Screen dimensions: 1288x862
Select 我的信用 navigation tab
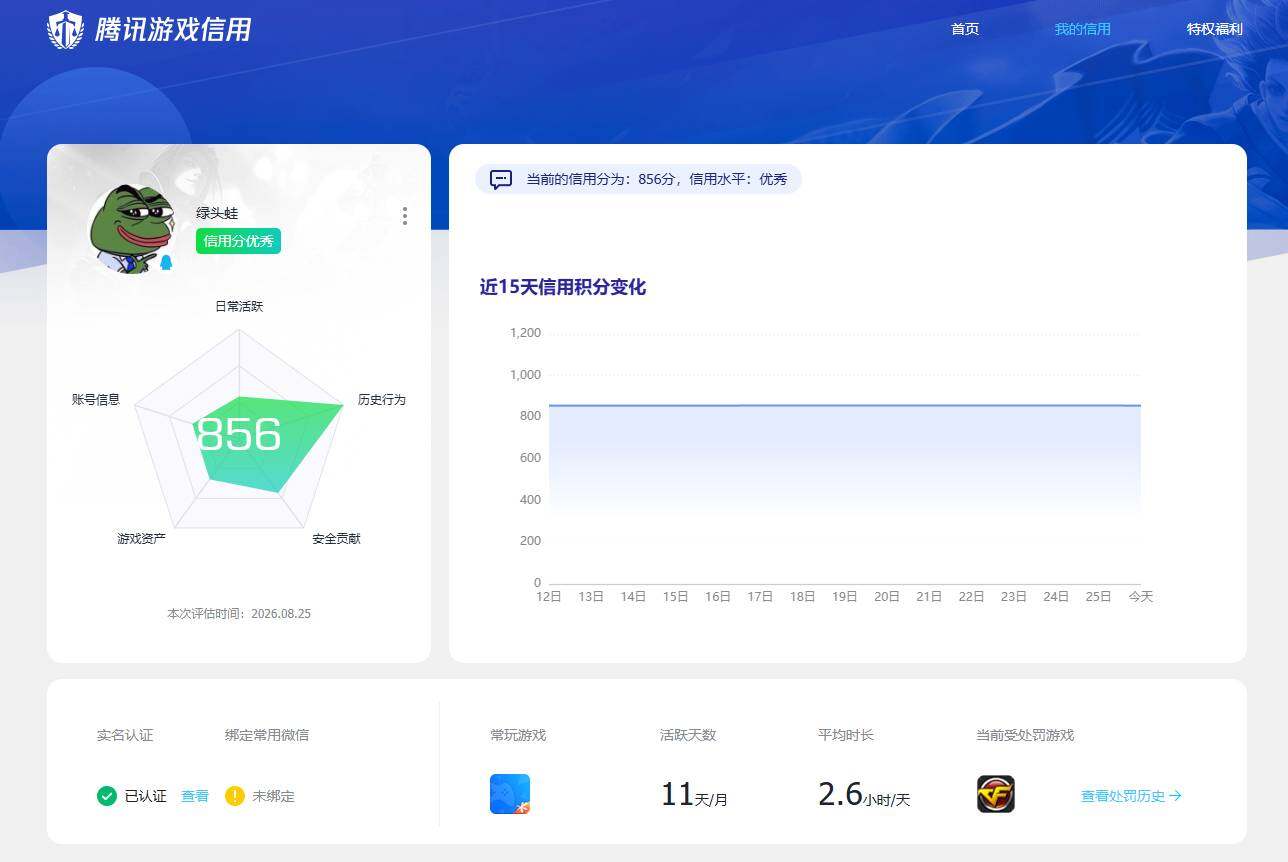click(1083, 29)
